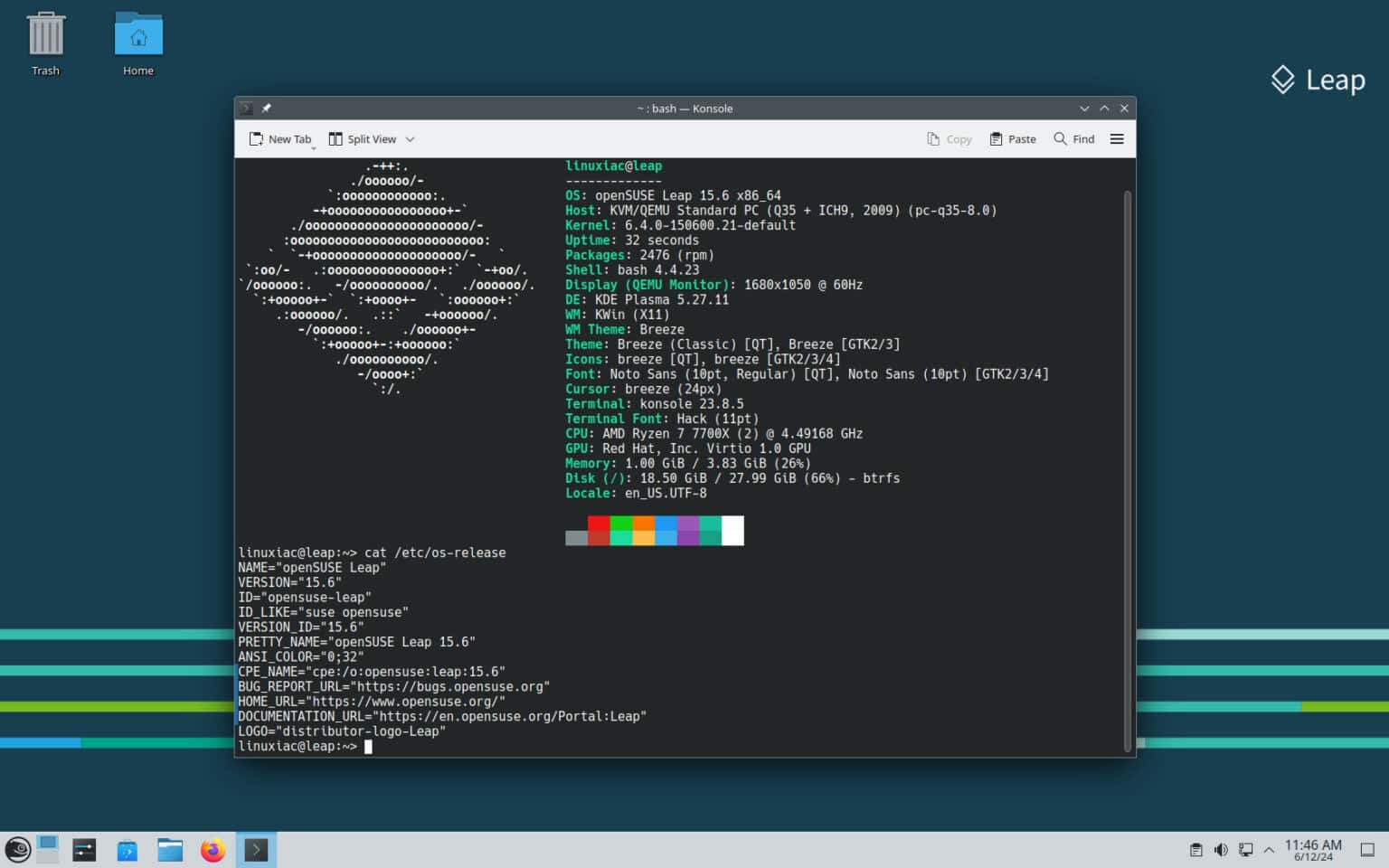Launch Firefox from the taskbar
This screenshot has width=1389, height=868.
[x=213, y=850]
